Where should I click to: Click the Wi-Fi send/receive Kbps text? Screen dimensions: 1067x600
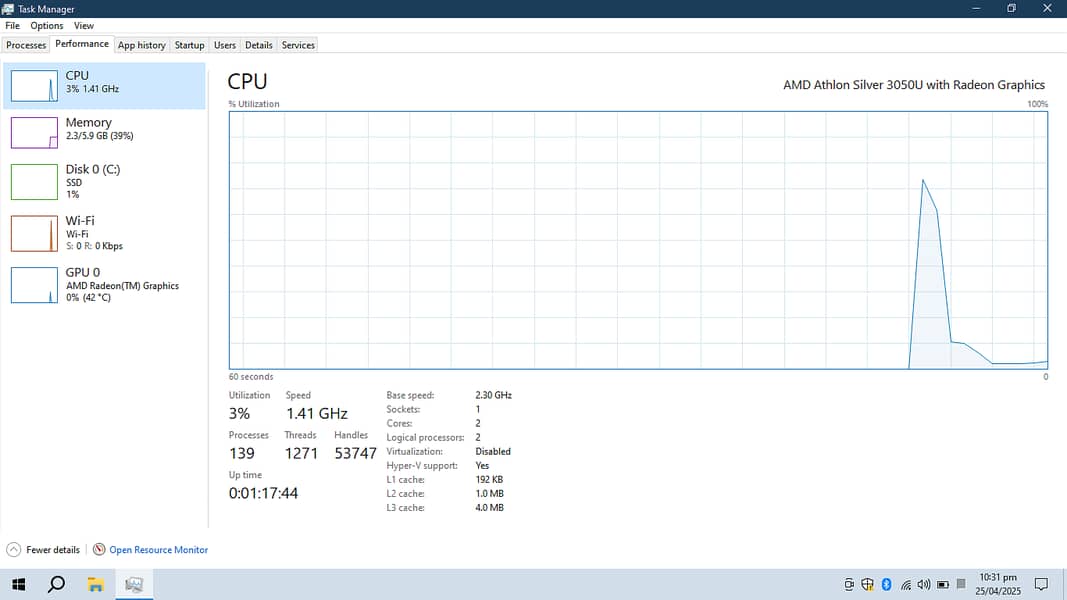(94, 246)
